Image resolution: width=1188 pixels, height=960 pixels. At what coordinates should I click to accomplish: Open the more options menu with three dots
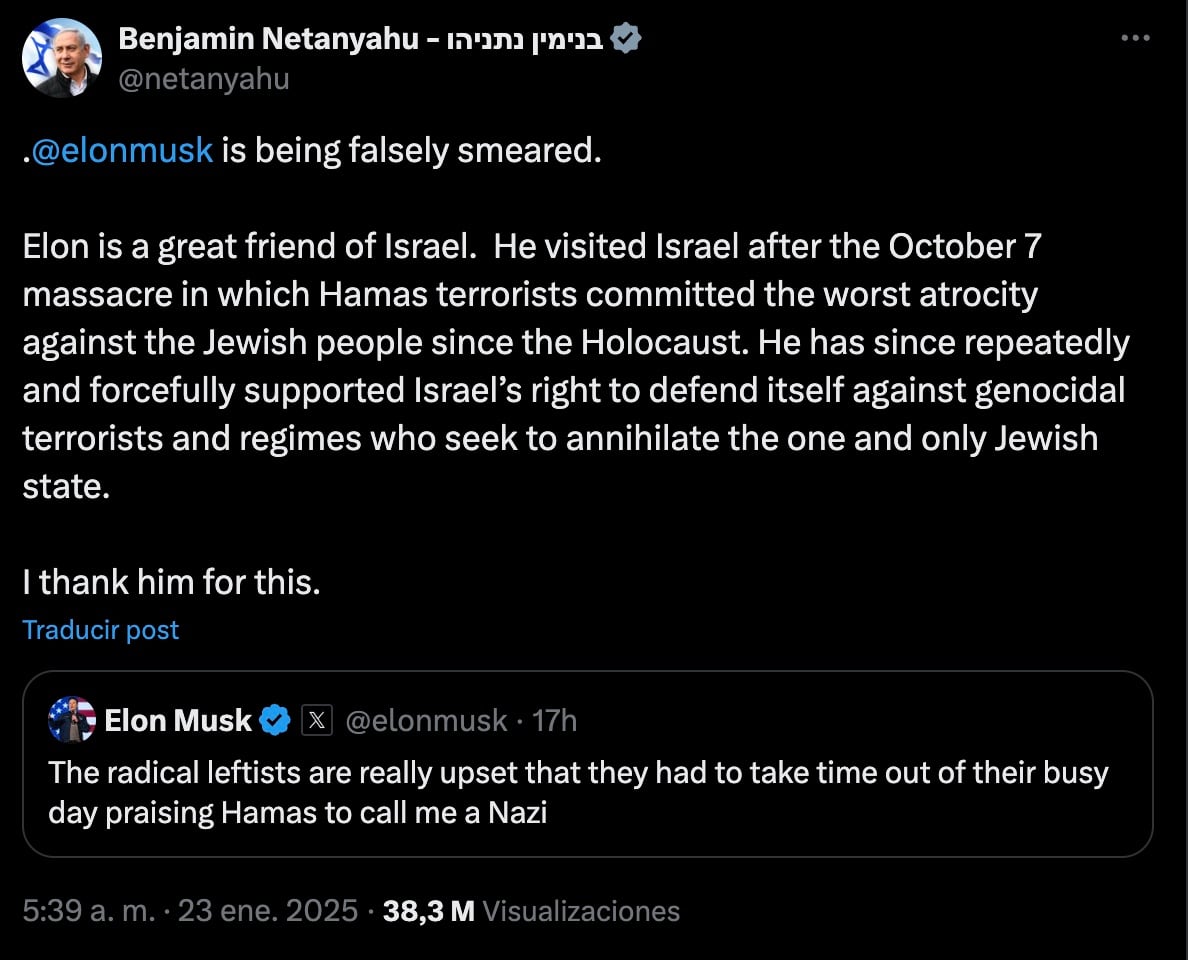click(x=1135, y=38)
